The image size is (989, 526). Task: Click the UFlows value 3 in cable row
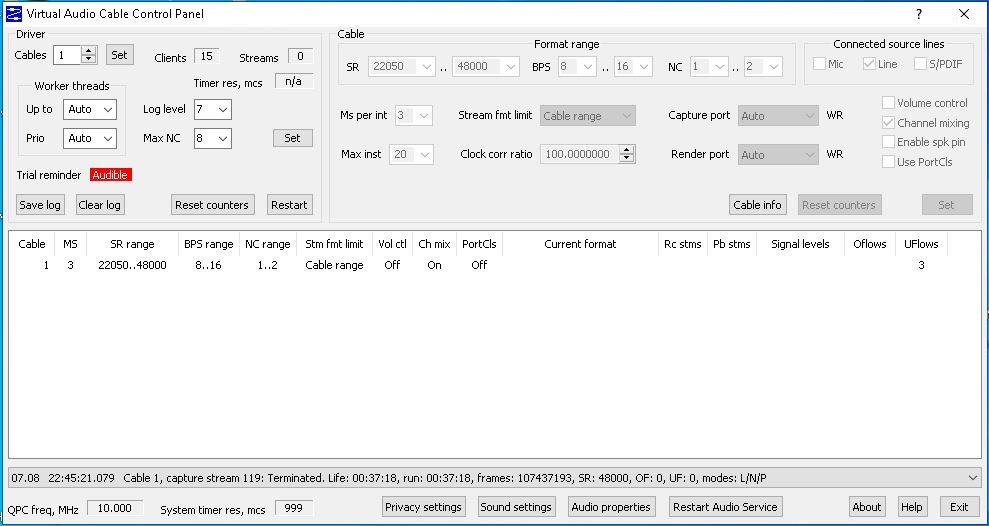(x=921, y=266)
